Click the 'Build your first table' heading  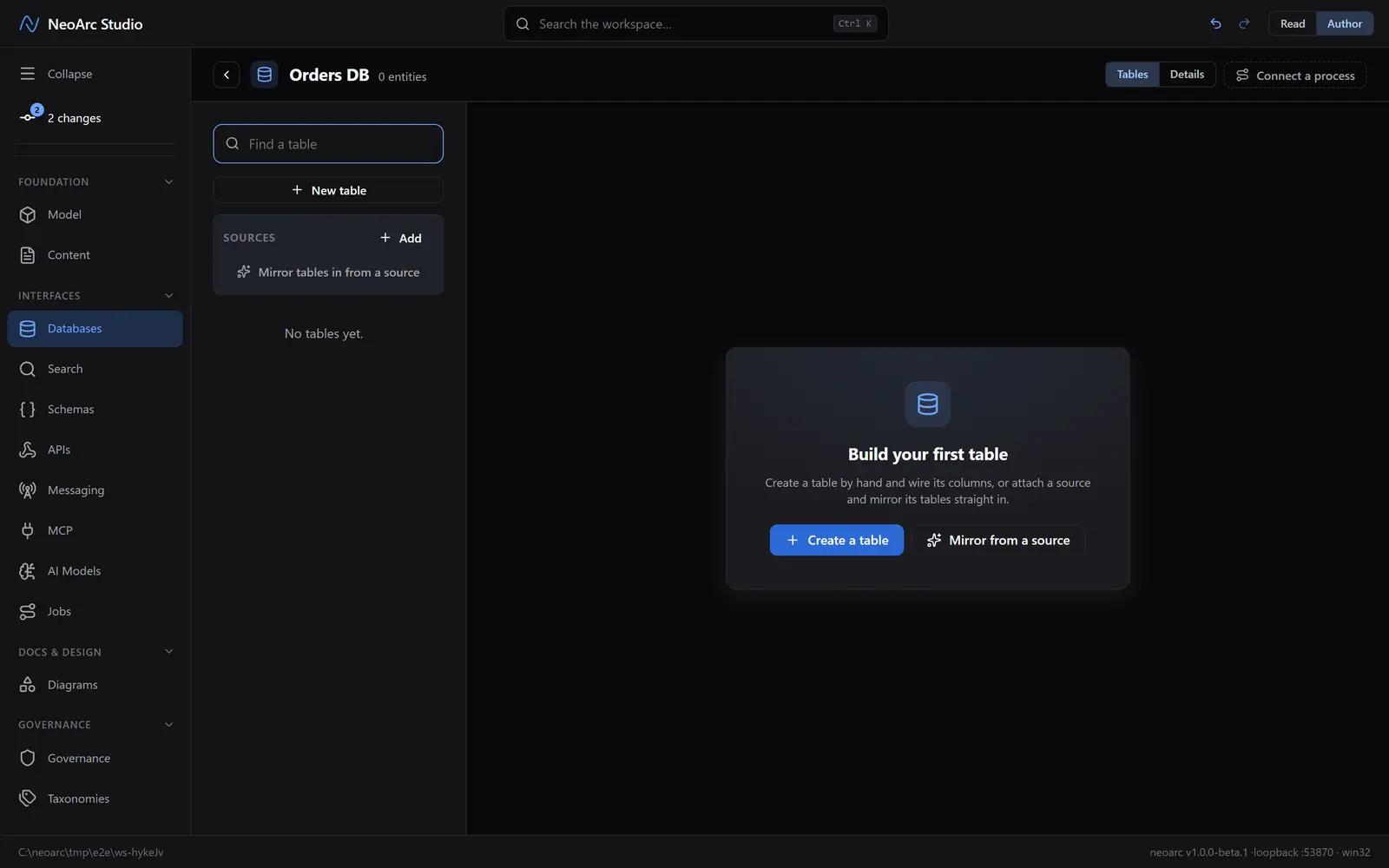click(927, 454)
